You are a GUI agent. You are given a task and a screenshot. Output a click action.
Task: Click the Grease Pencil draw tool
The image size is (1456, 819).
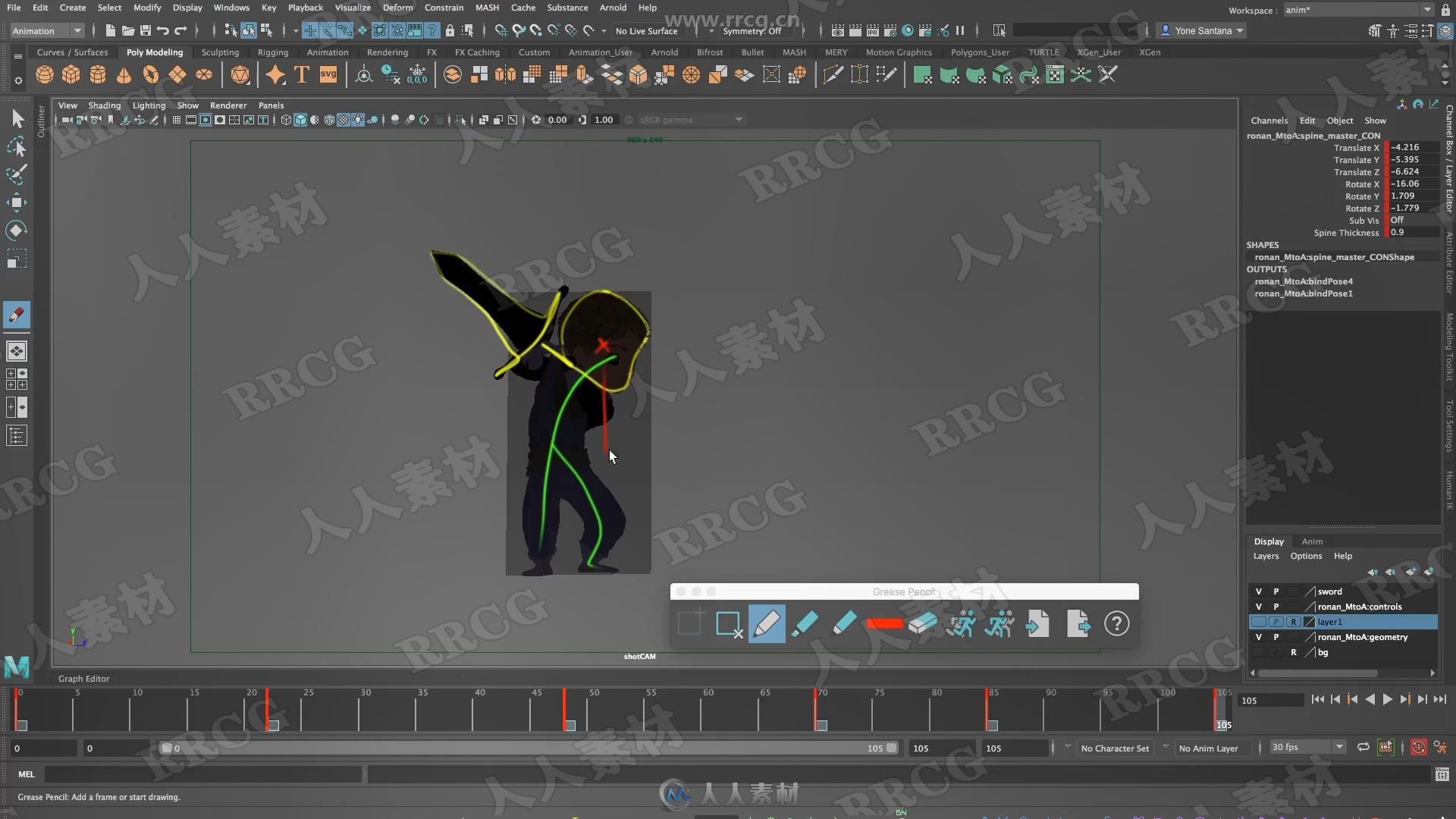point(766,623)
